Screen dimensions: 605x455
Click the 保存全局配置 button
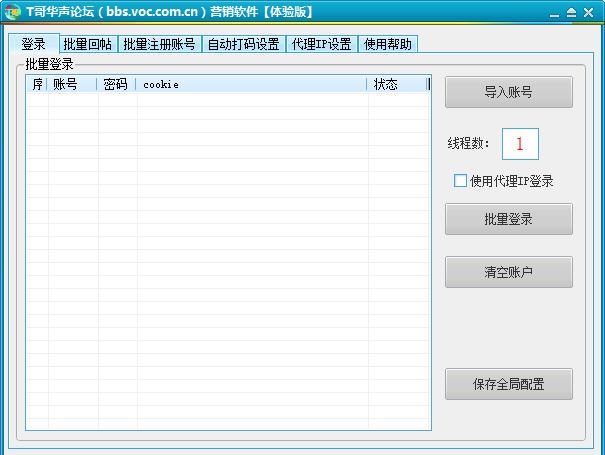coord(509,384)
